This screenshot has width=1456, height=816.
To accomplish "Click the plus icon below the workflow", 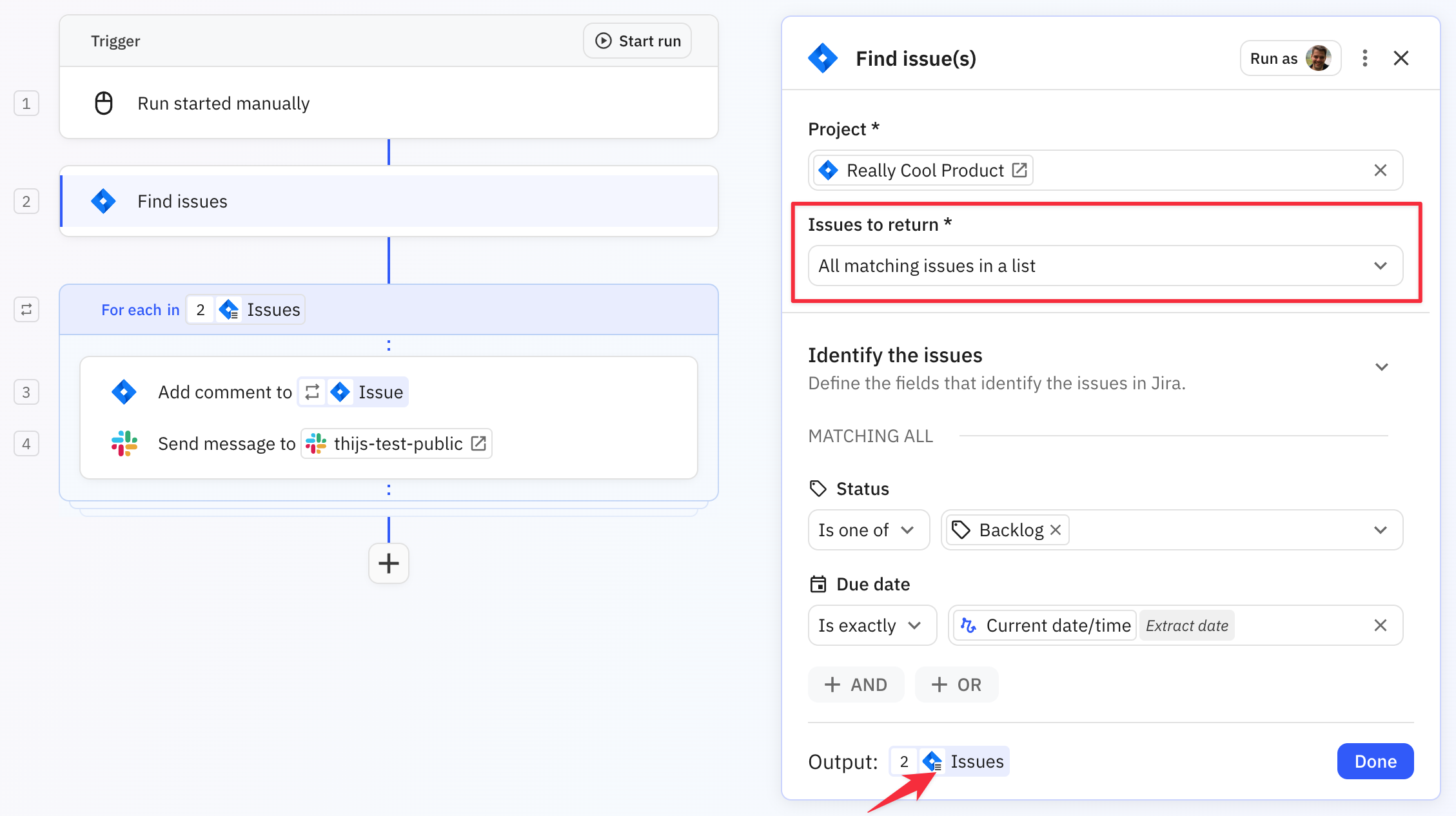I will (388, 563).
